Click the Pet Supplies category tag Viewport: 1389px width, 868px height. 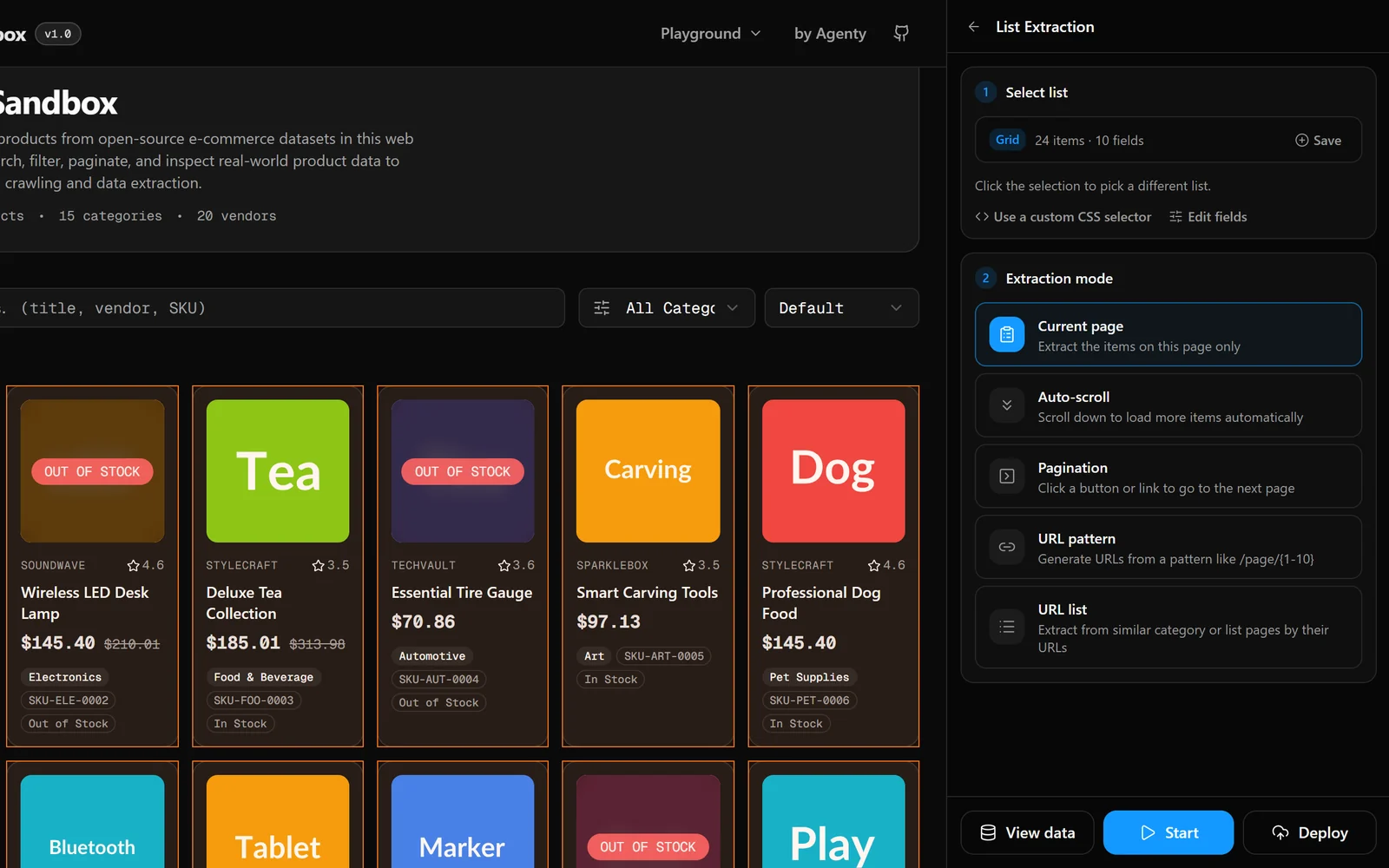(x=810, y=677)
